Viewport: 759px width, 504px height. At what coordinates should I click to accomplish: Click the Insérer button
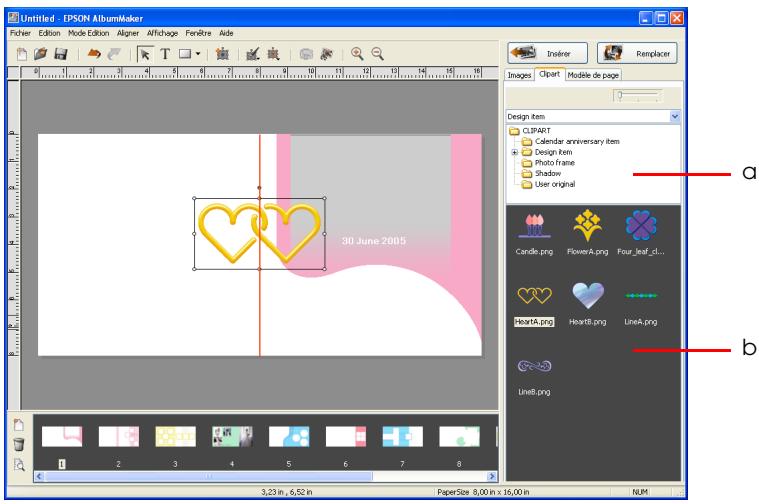pyautogui.click(x=547, y=53)
